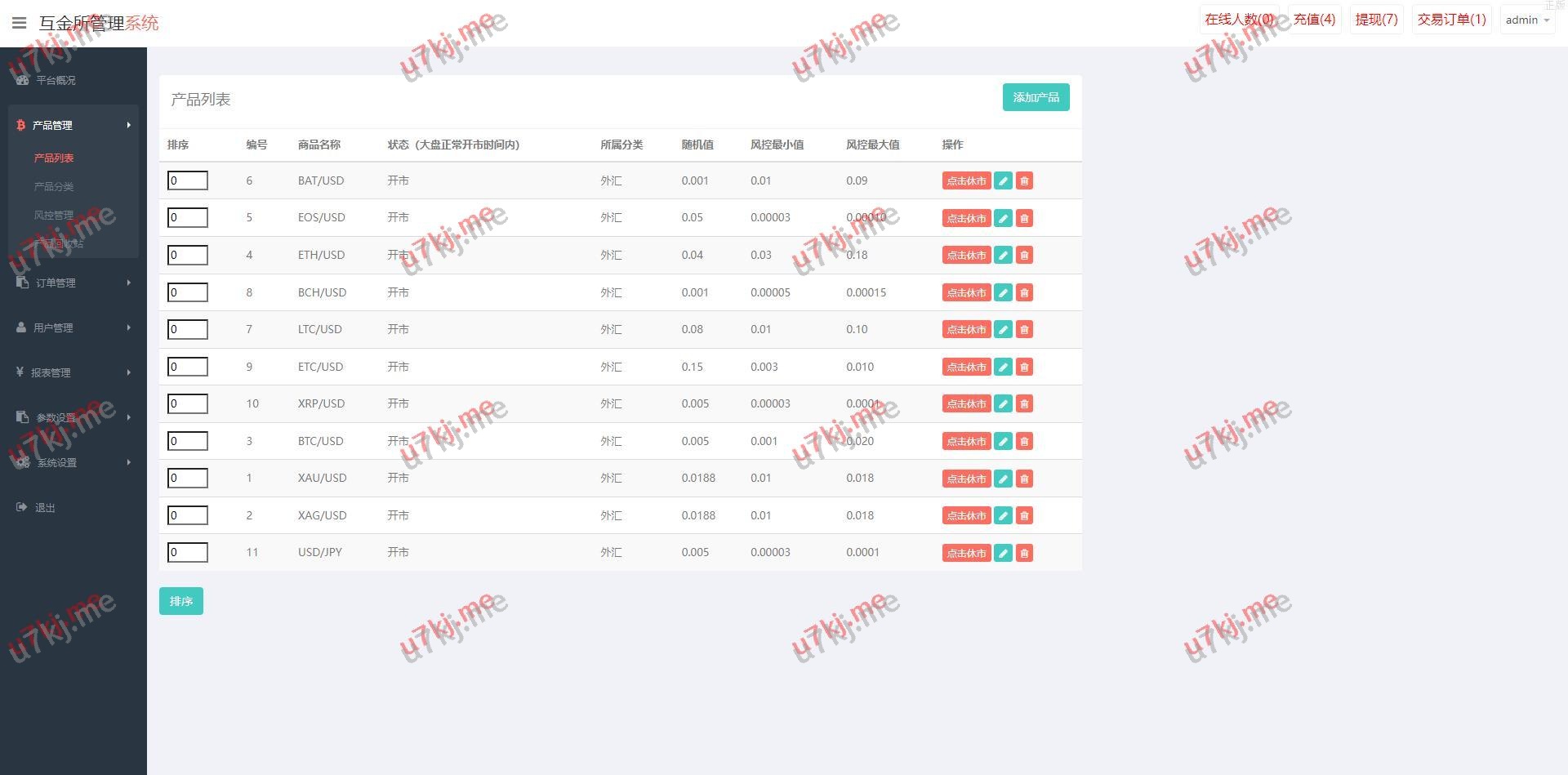The width and height of the screenshot is (1568, 775).
Task: Delete USD/JPY product using trash icon
Action: tap(1024, 553)
